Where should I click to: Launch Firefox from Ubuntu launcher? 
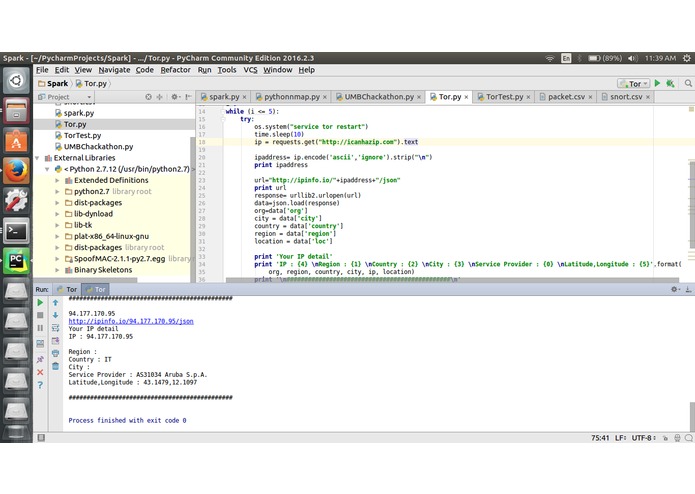click(x=16, y=171)
